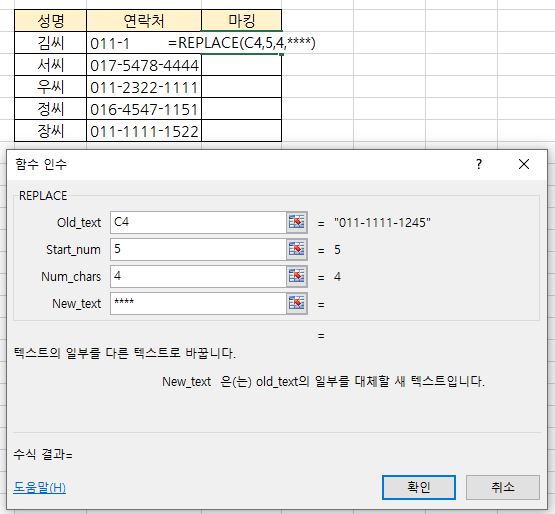Select the 장씨 name cell
This screenshot has width=555, height=514.
51,131
